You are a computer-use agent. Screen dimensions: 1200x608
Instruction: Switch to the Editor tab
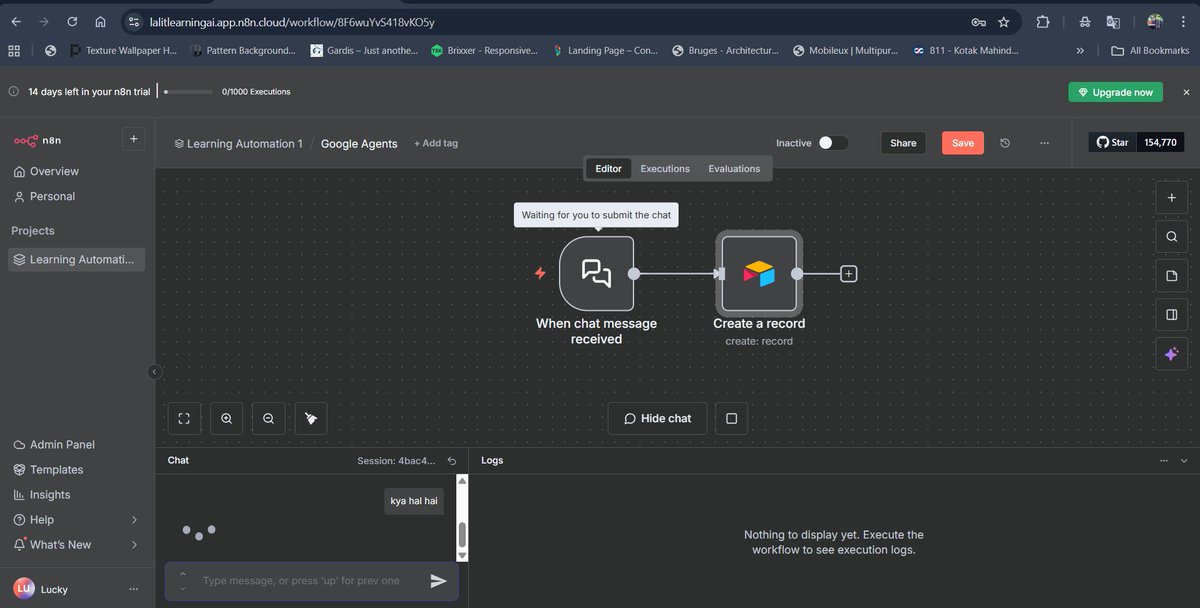coord(608,169)
